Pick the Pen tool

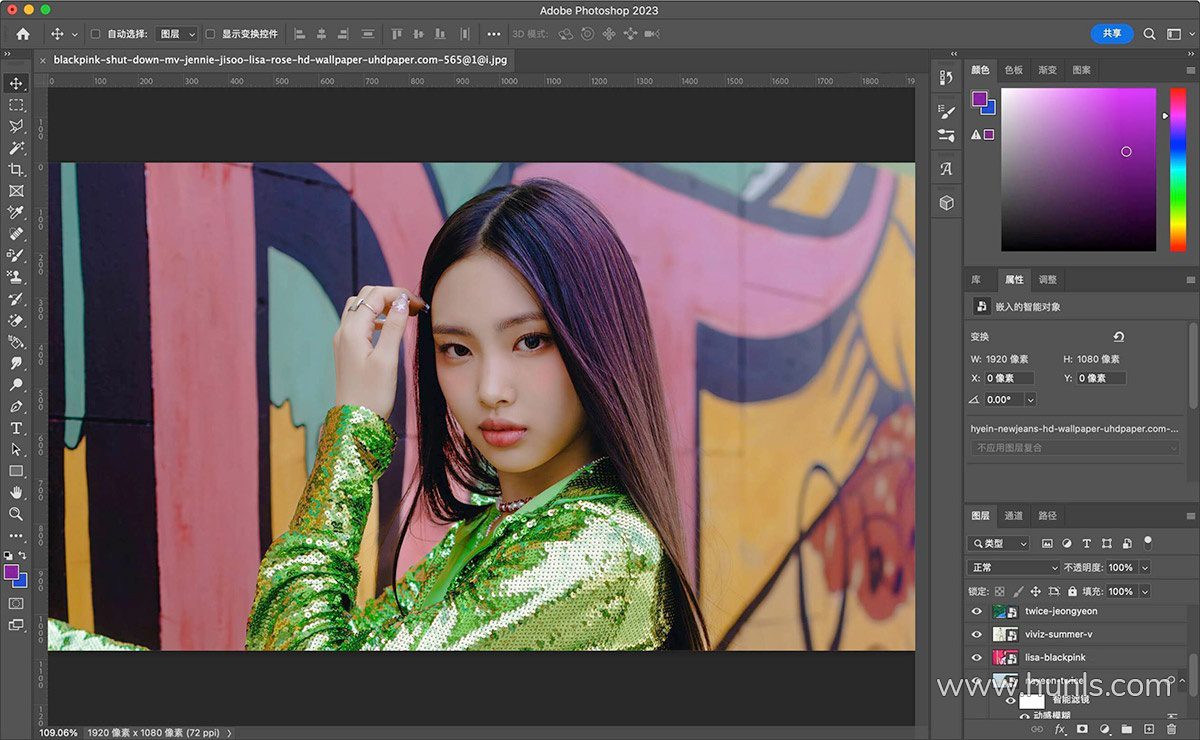(16, 407)
